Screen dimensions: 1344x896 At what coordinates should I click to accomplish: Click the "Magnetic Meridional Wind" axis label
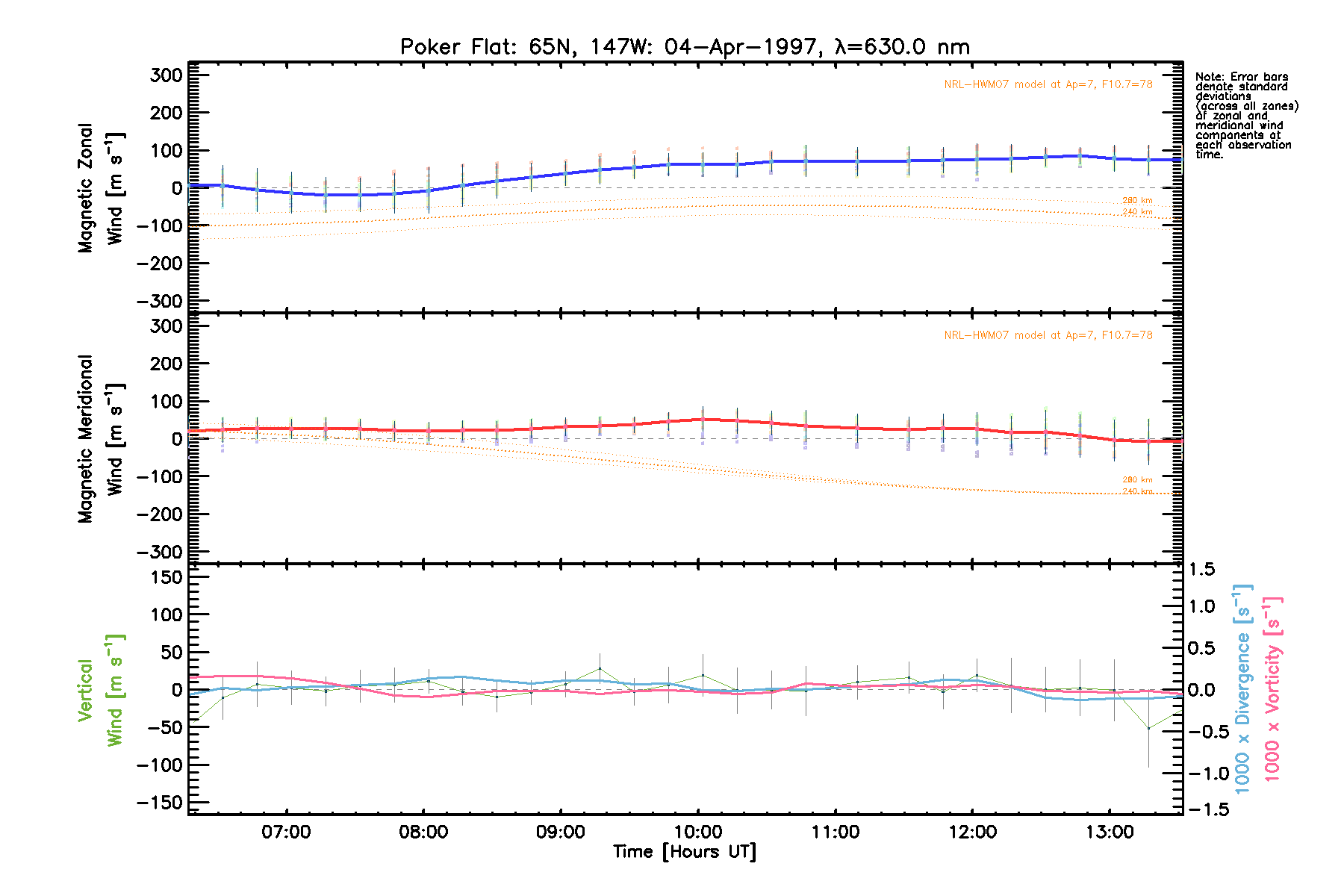[101, 439]
